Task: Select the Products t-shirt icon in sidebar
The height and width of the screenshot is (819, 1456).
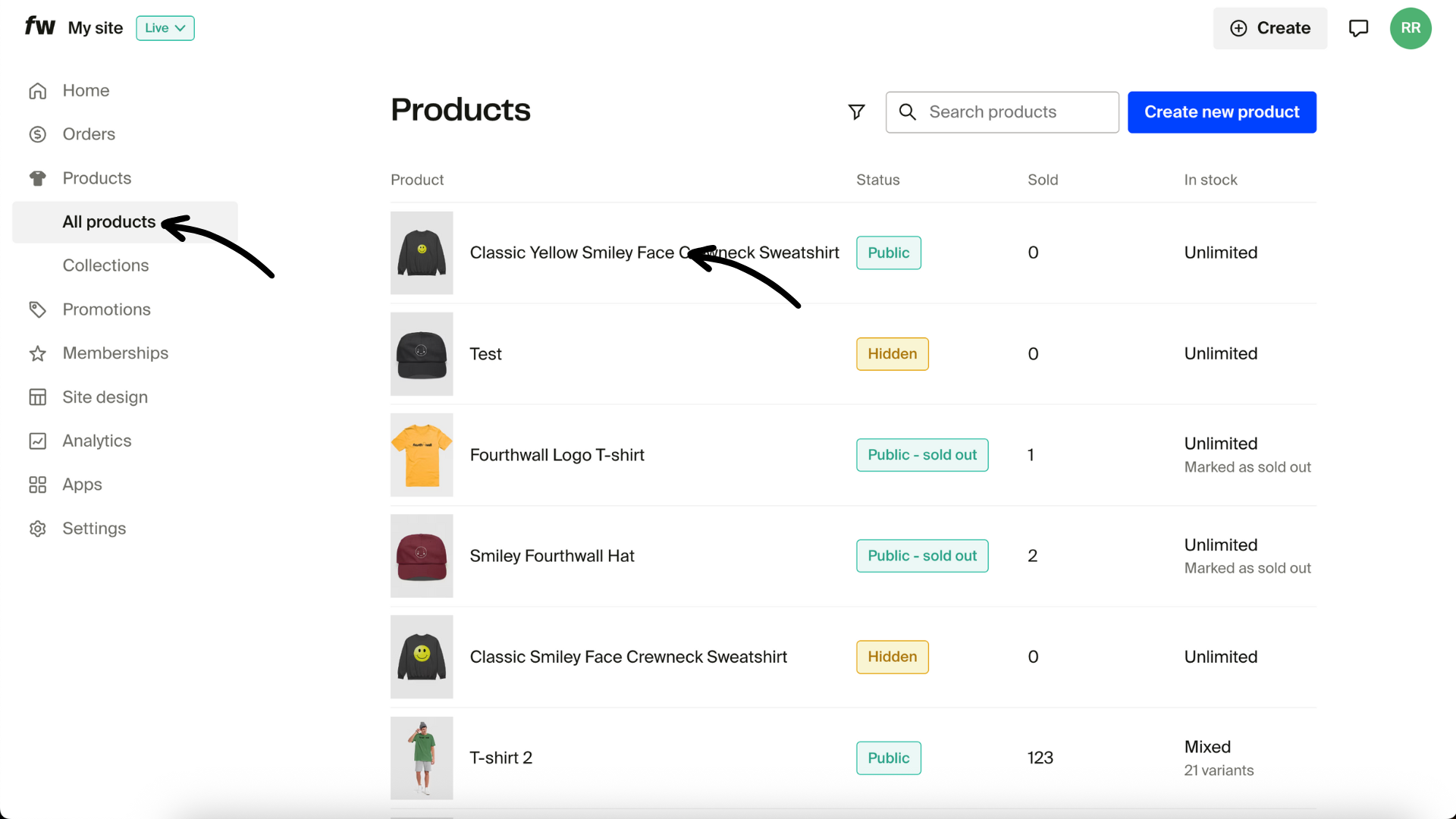Action: [38, 178]
